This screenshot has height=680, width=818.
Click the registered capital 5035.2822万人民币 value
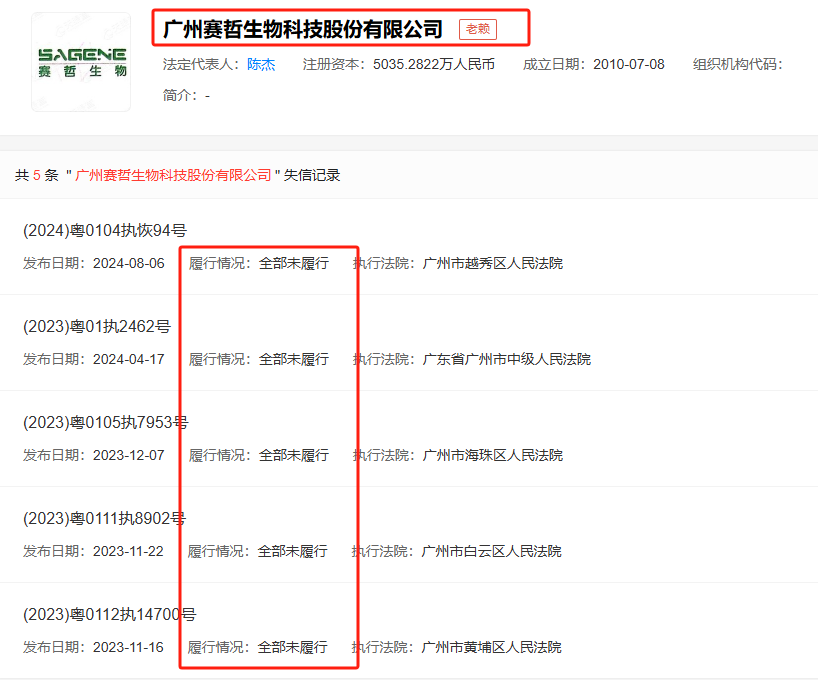[x=434, y=65]
